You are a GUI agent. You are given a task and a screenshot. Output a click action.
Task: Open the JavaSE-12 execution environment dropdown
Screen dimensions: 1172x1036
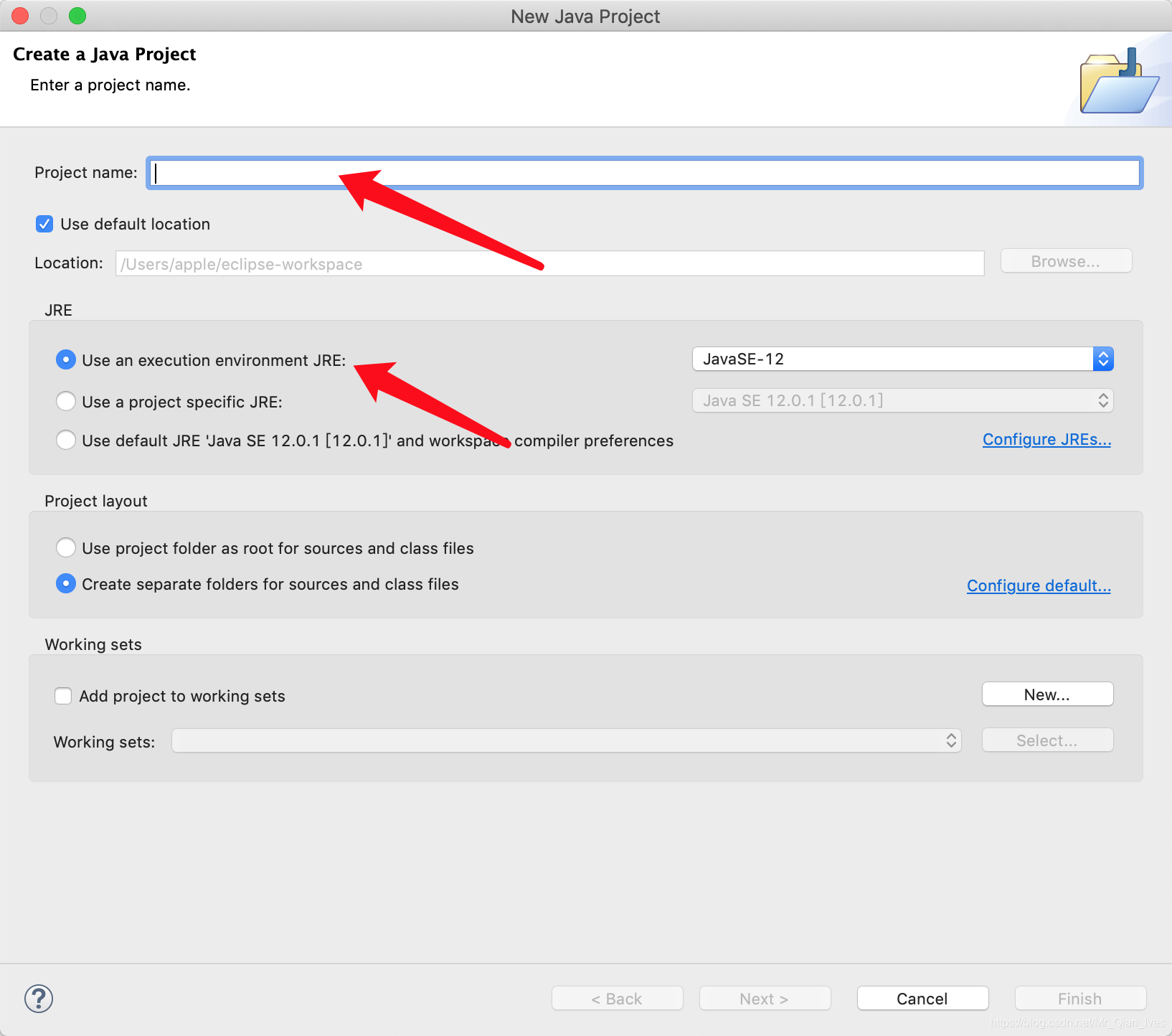point(902,359)
